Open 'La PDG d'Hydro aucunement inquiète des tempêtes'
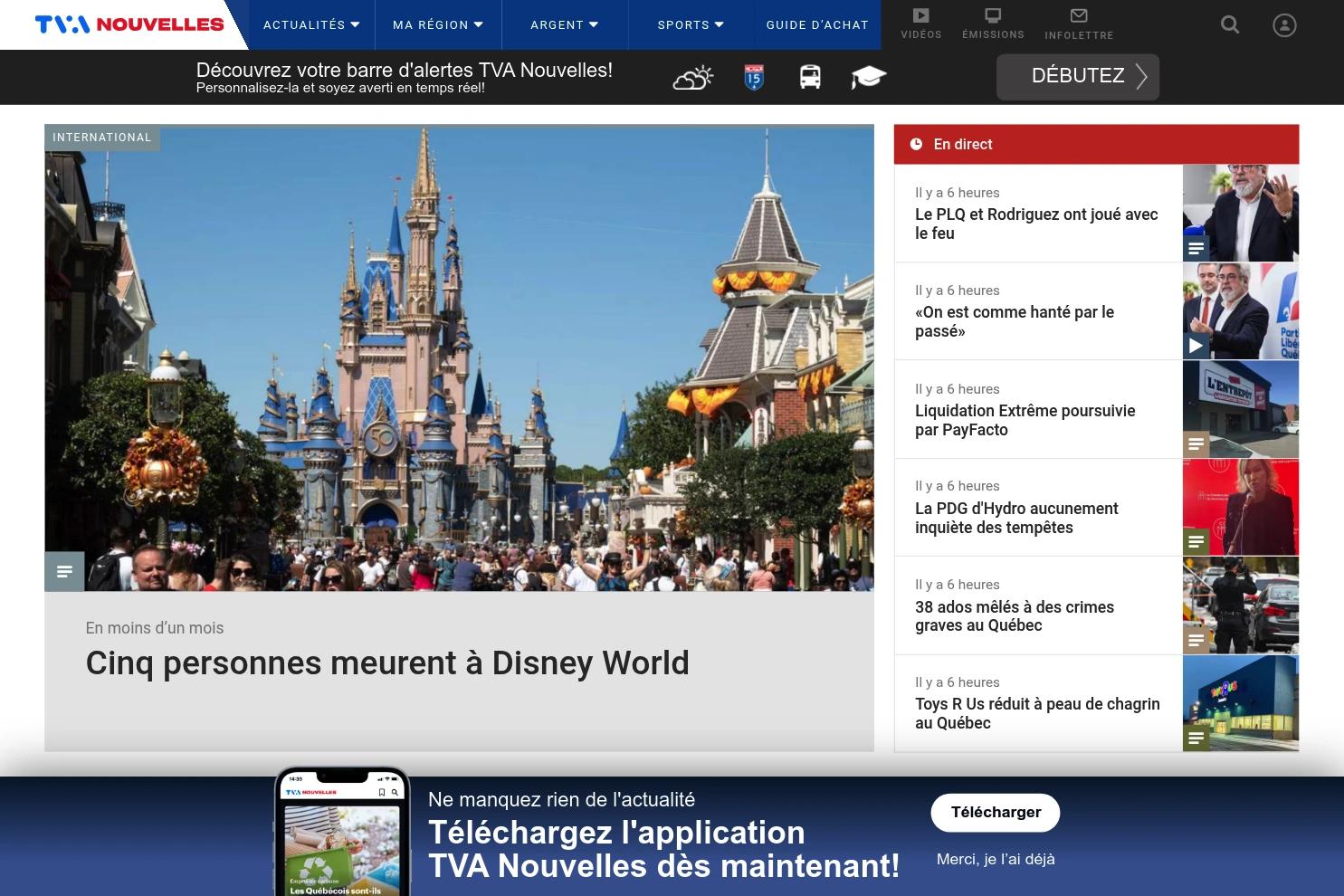Image resolution: width=1344 pixels, height=896 pixels. point(1016,518)
